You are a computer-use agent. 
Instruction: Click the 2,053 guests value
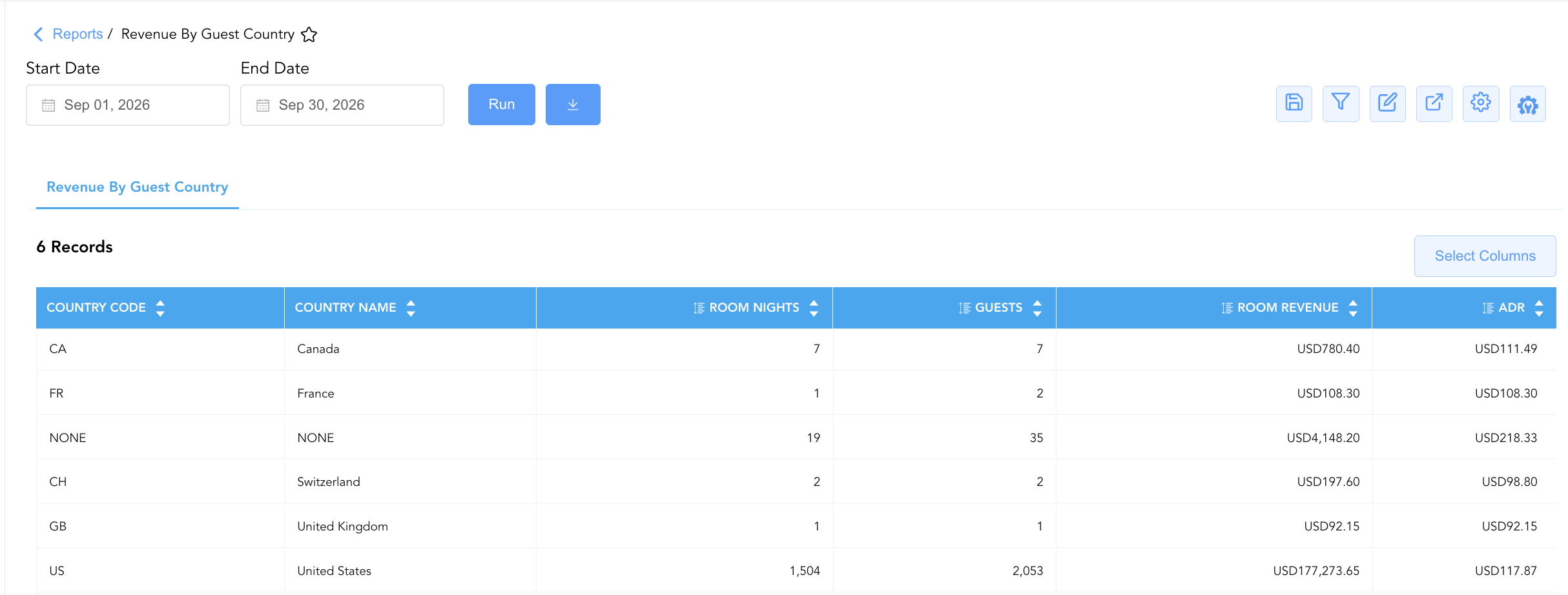1028,571
